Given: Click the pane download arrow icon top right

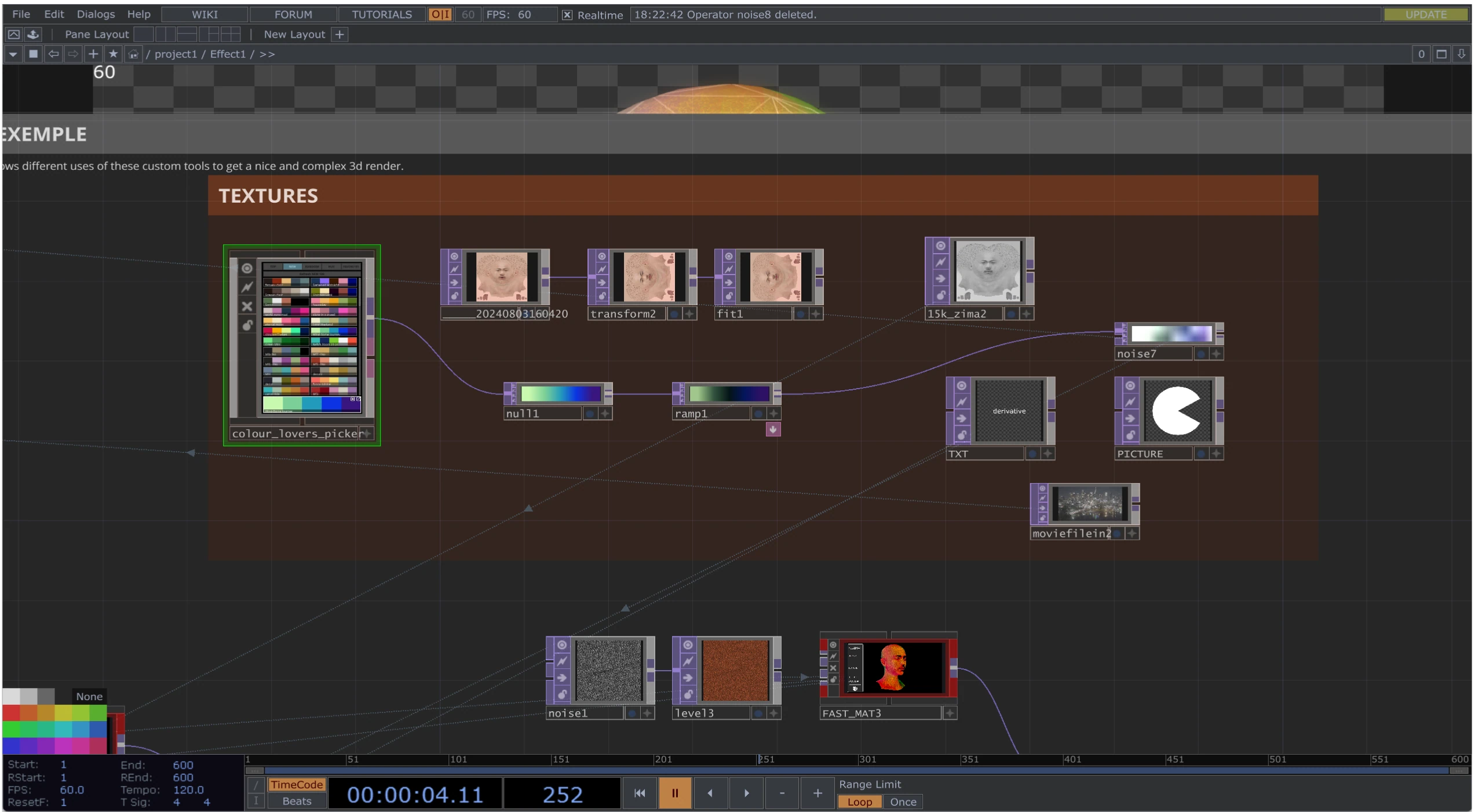Looking at the screenshot, I should click(x=1461, y=54).
